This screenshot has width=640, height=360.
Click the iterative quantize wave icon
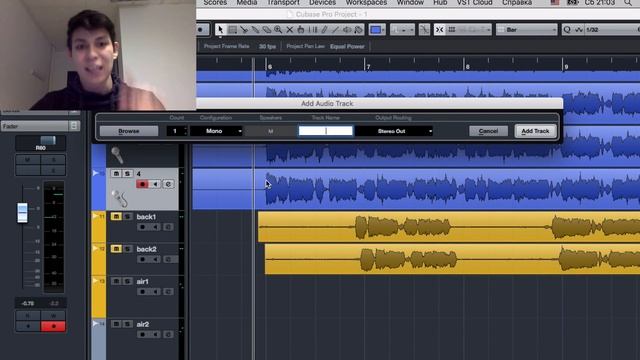pos(578,29)
